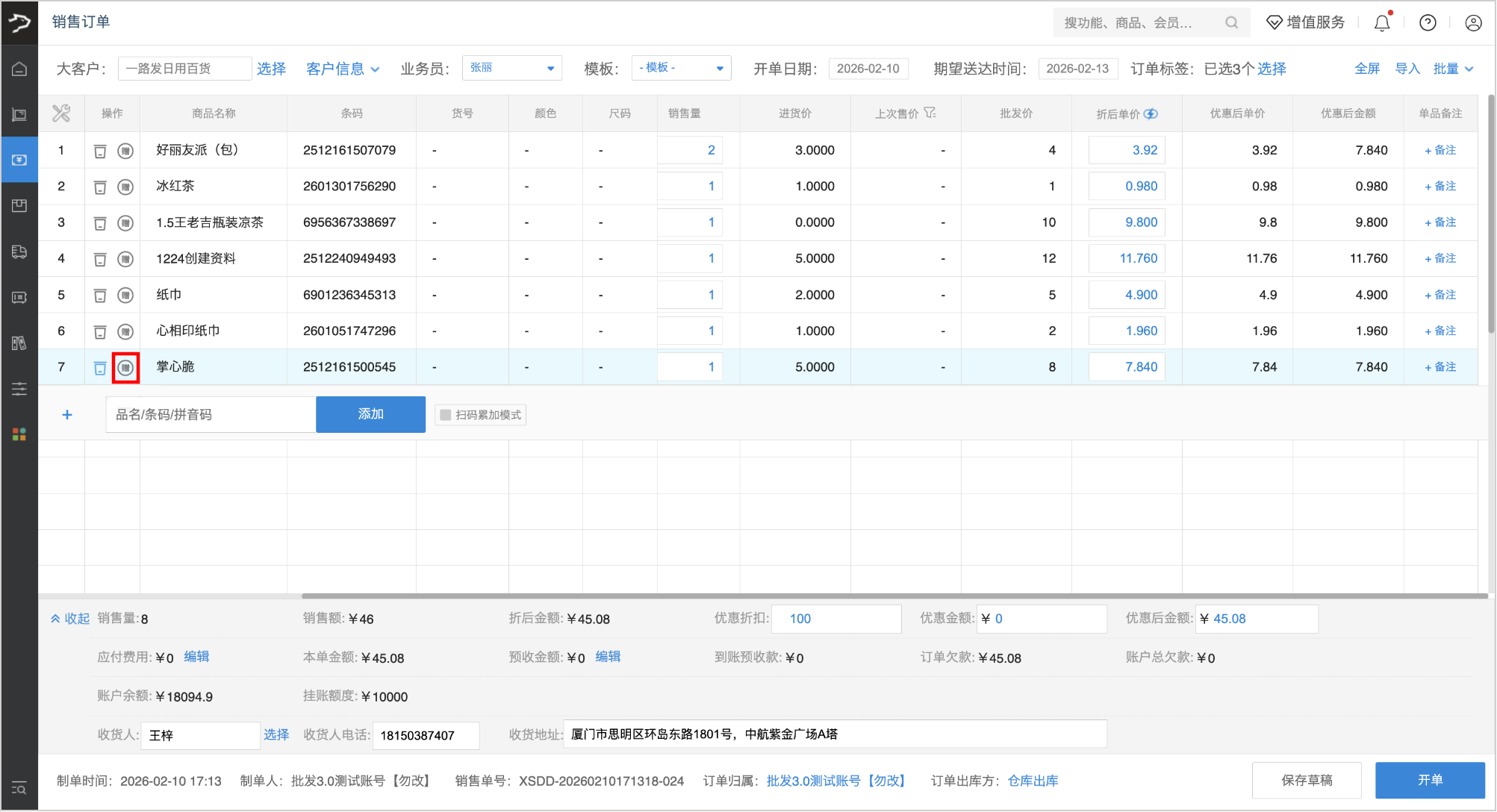The image size is (1497, 812).
Task: Enable 扫码累加模式 checkbox
Action: click(446, 415)
